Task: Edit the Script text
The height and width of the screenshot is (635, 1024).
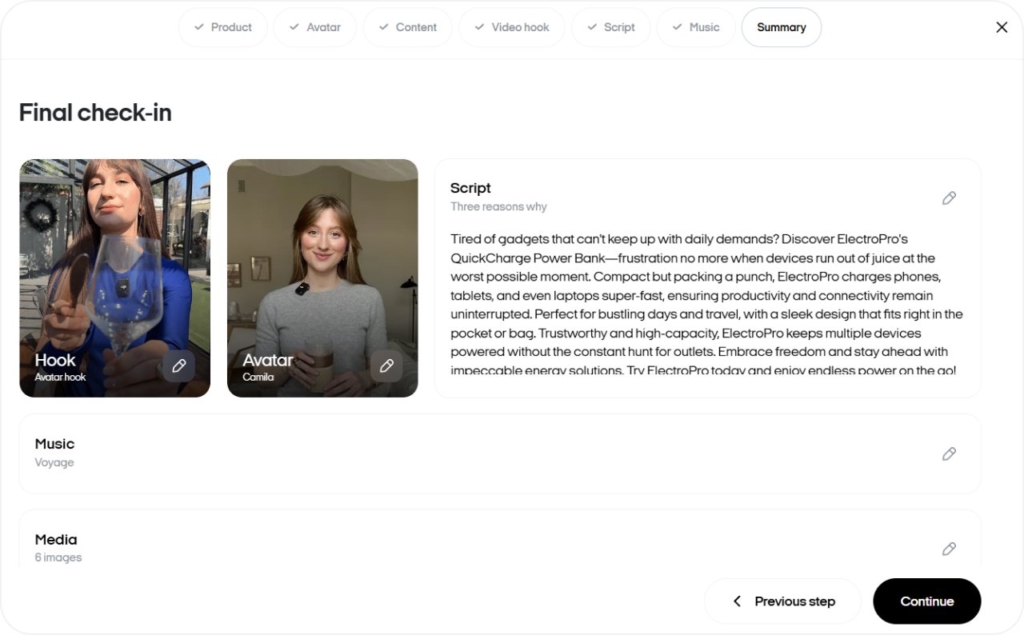Action: point(948,198)
